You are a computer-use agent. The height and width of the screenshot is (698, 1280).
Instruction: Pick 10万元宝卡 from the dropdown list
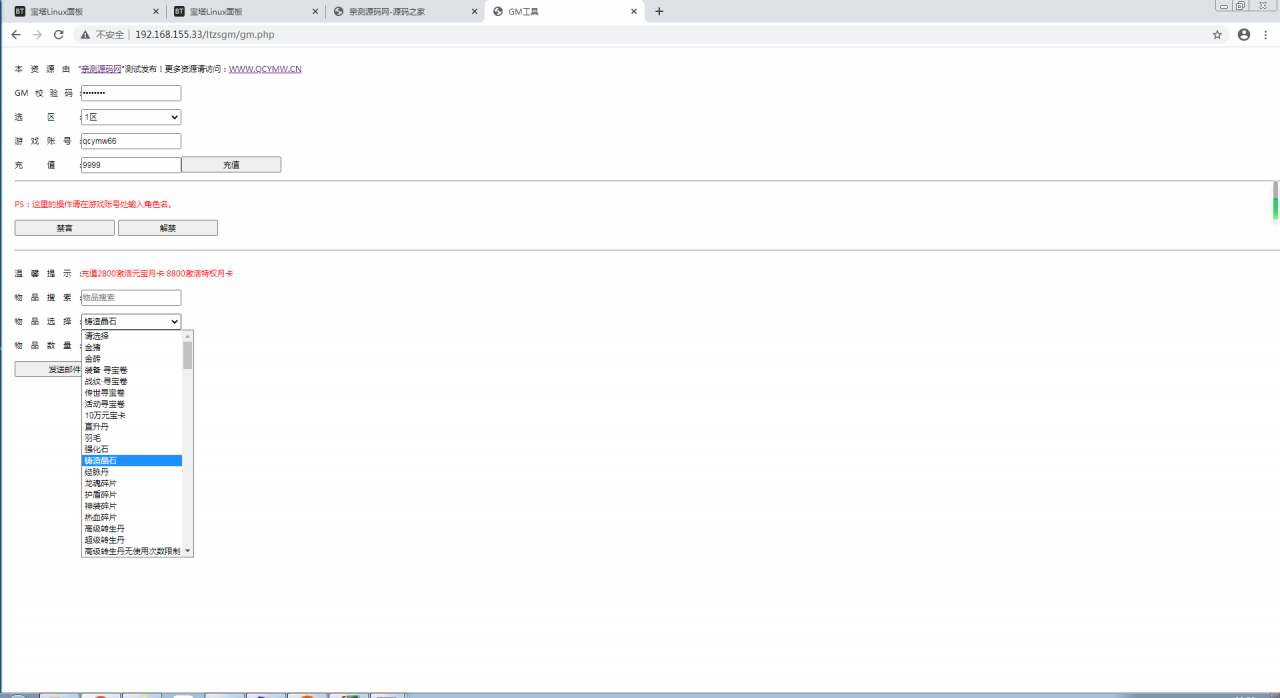[105, 415]
